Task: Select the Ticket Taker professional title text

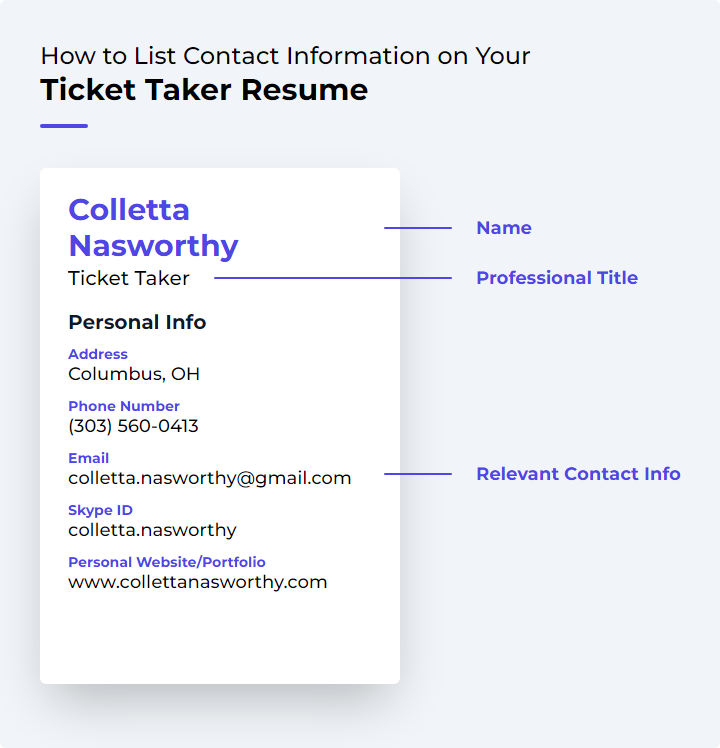Action: (129, 278)
